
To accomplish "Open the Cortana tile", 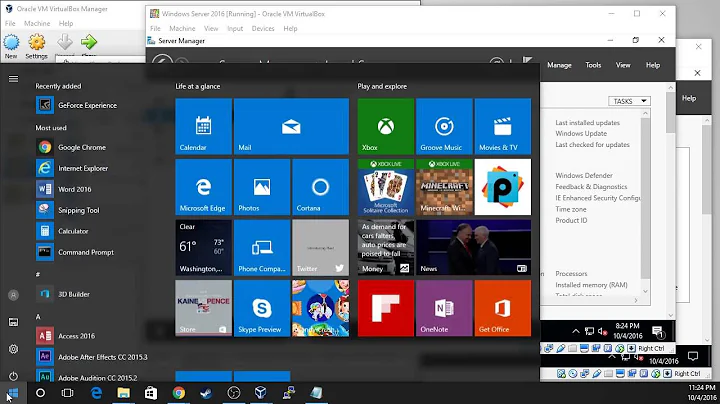I will point(321,187).
